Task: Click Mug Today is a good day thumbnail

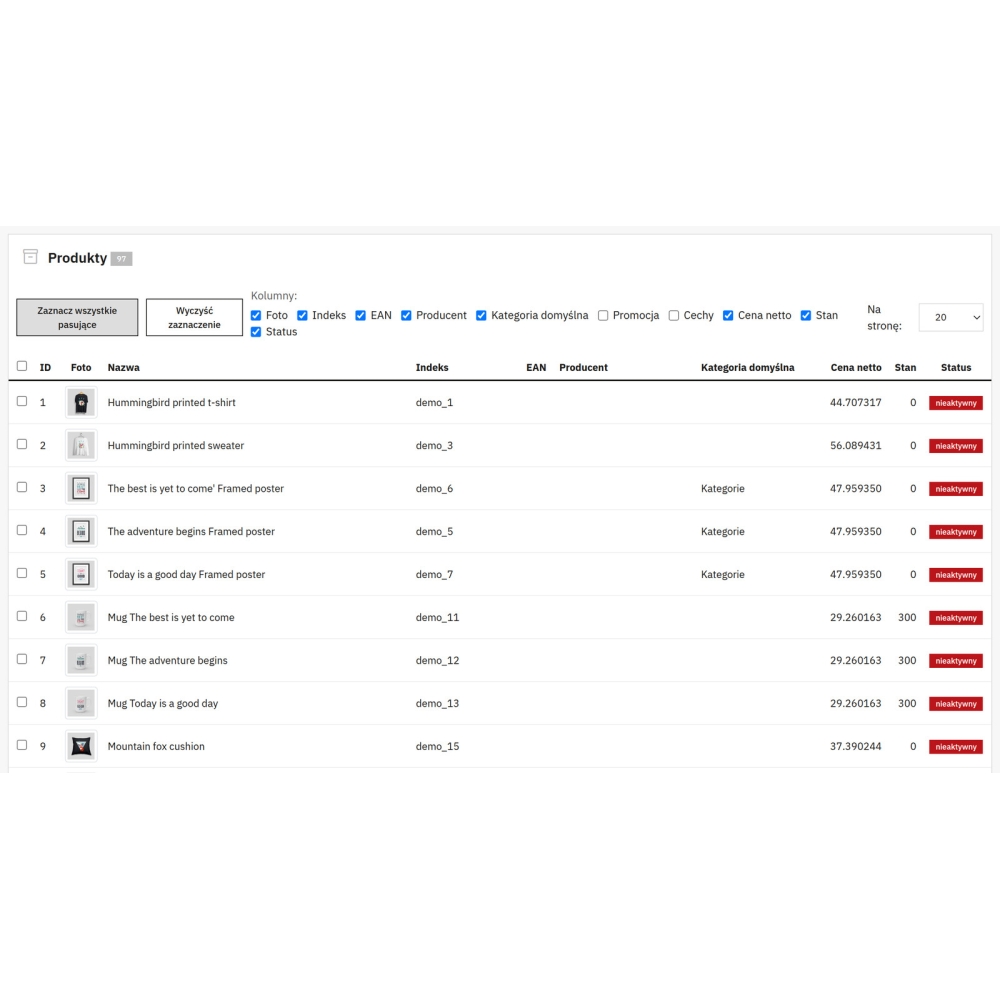Action: tap(81, 703)
